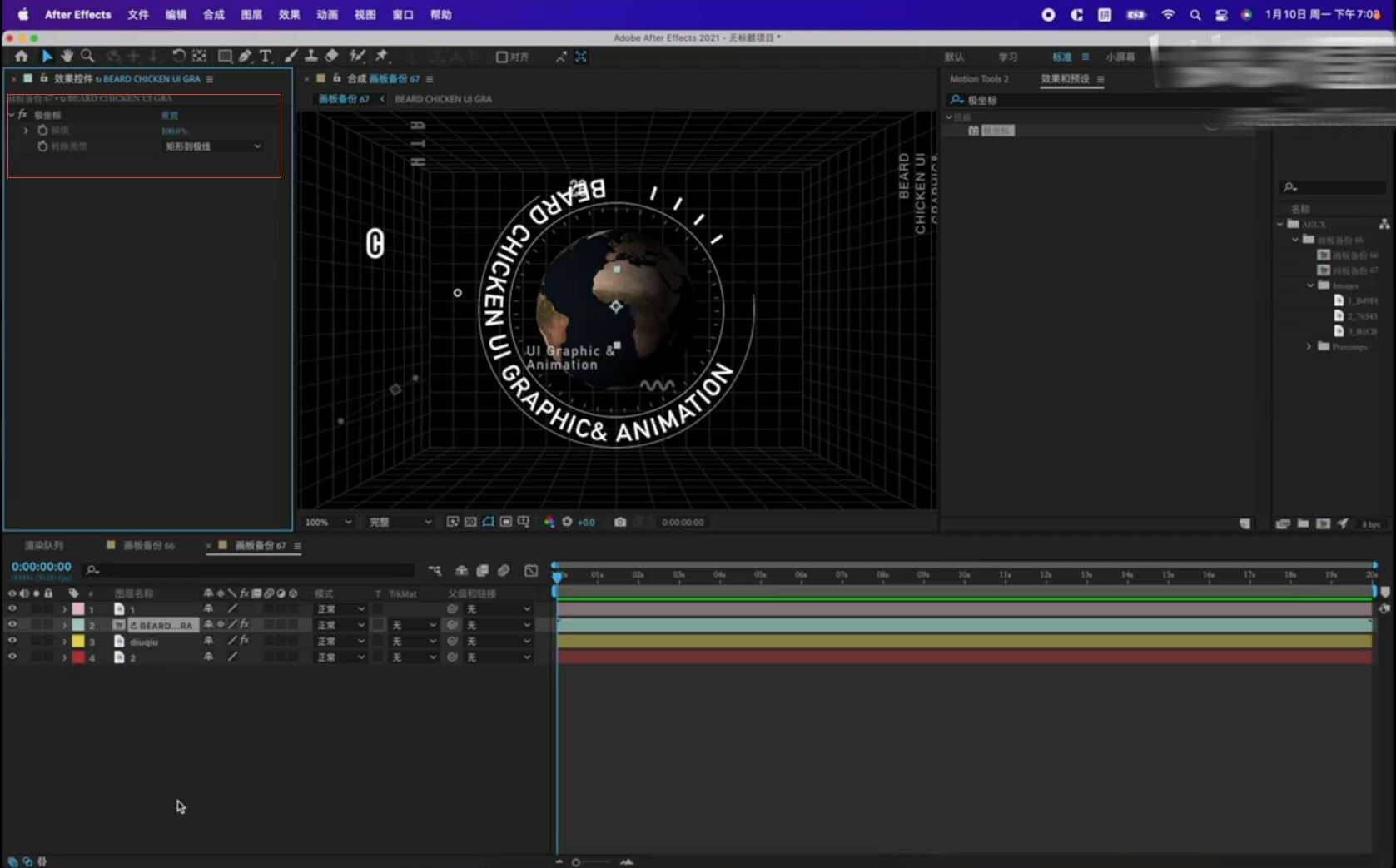This screenshot has height=868, width=1396.
Task: Select the Selection arrow tool
Action: 47,56
